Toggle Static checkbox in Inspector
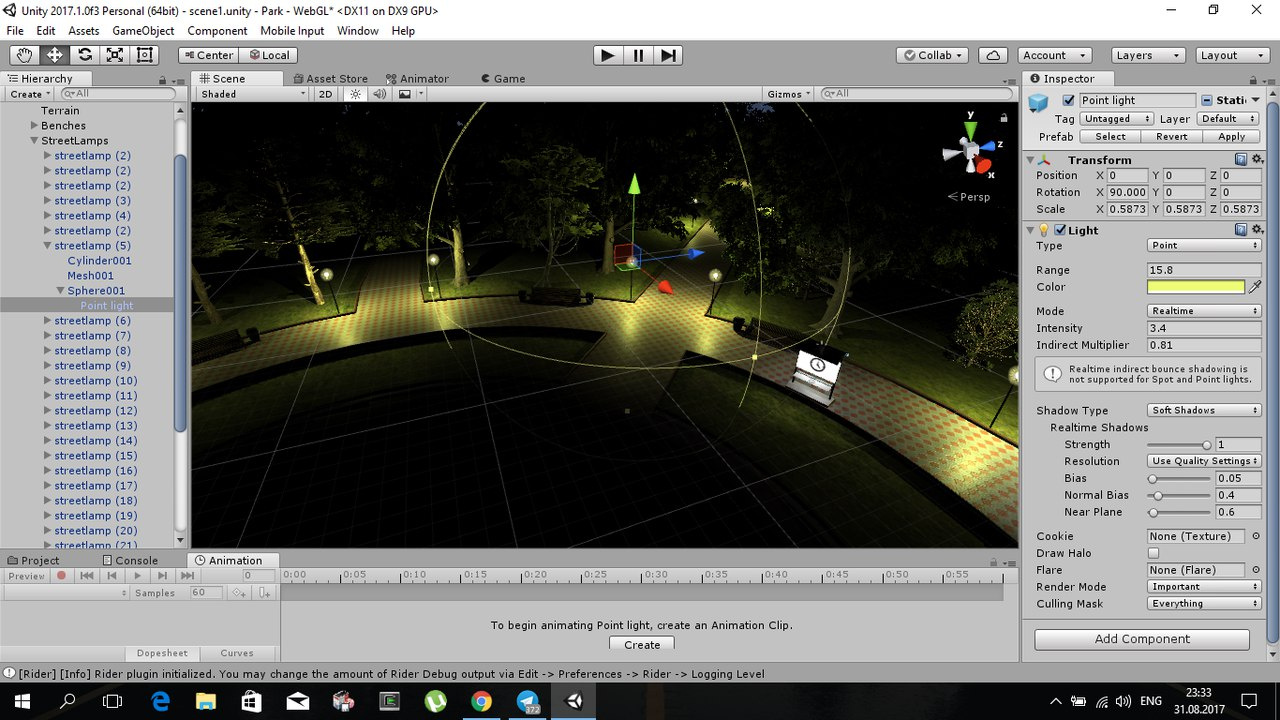The height and width of the screenshot is (720, 1280). click(x=1208, y=100)
